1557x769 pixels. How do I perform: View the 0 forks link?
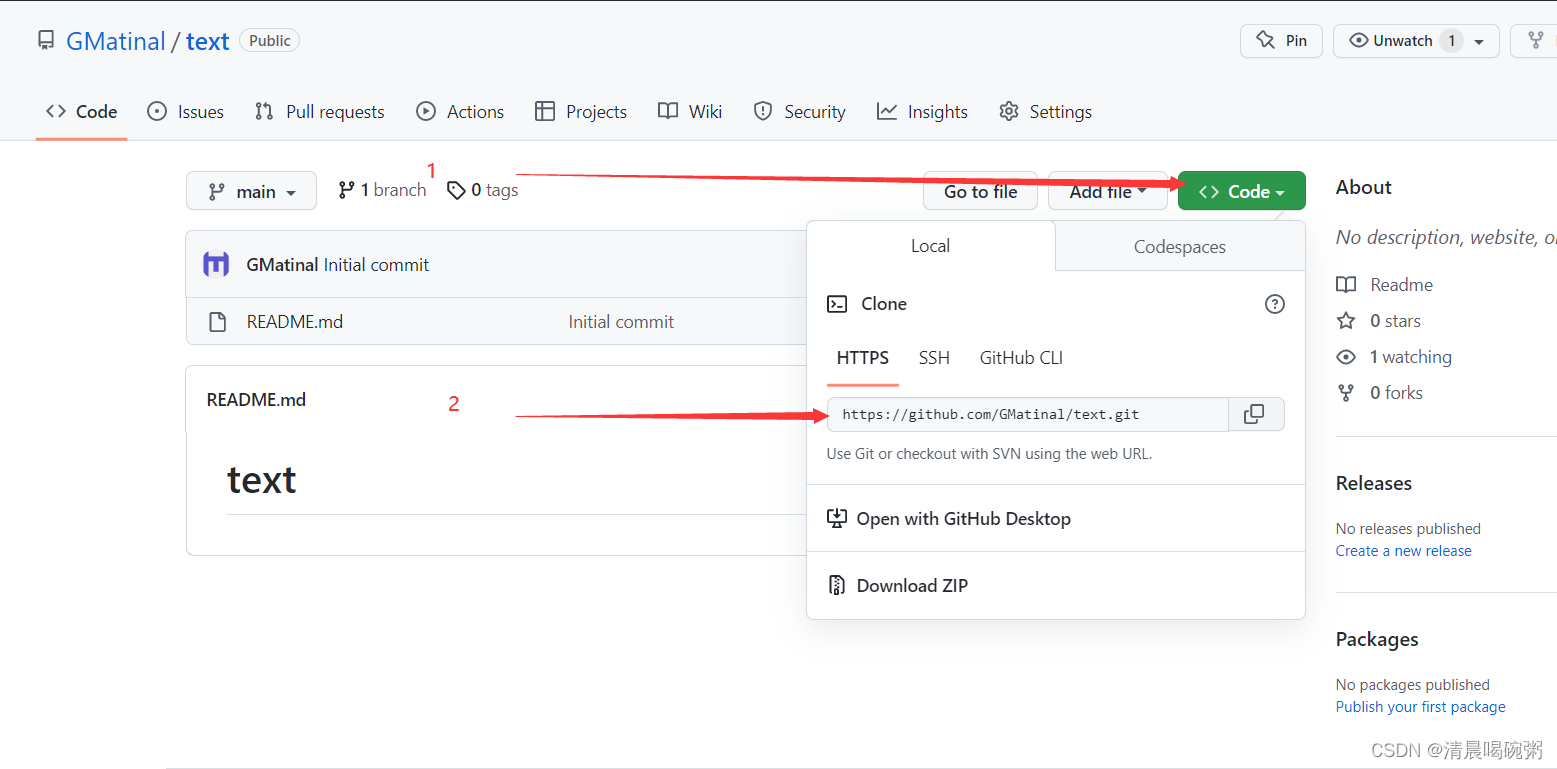(x=1380, y=393)
